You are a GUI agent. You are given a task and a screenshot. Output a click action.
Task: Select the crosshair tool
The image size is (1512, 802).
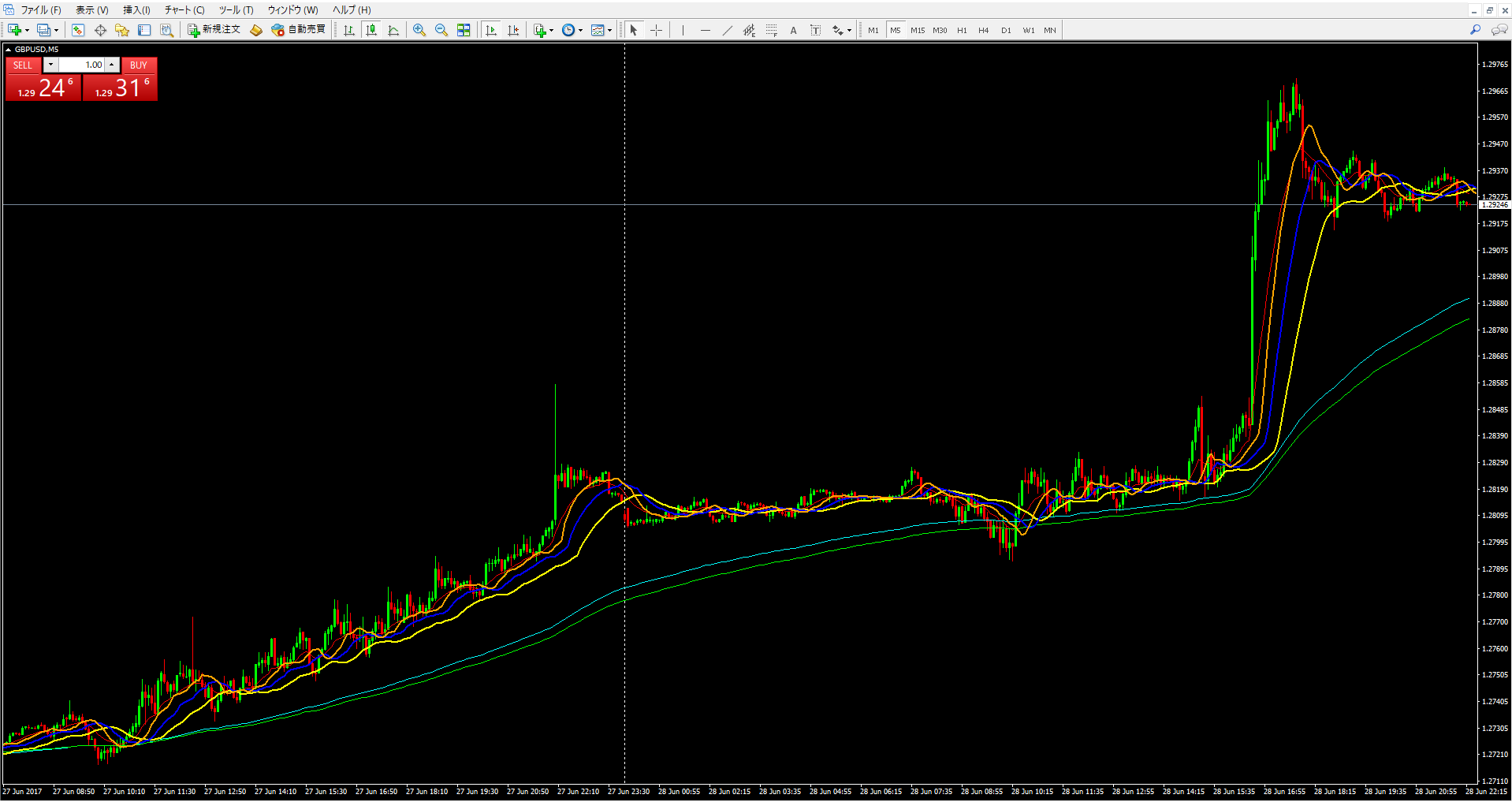pos(656,30)
